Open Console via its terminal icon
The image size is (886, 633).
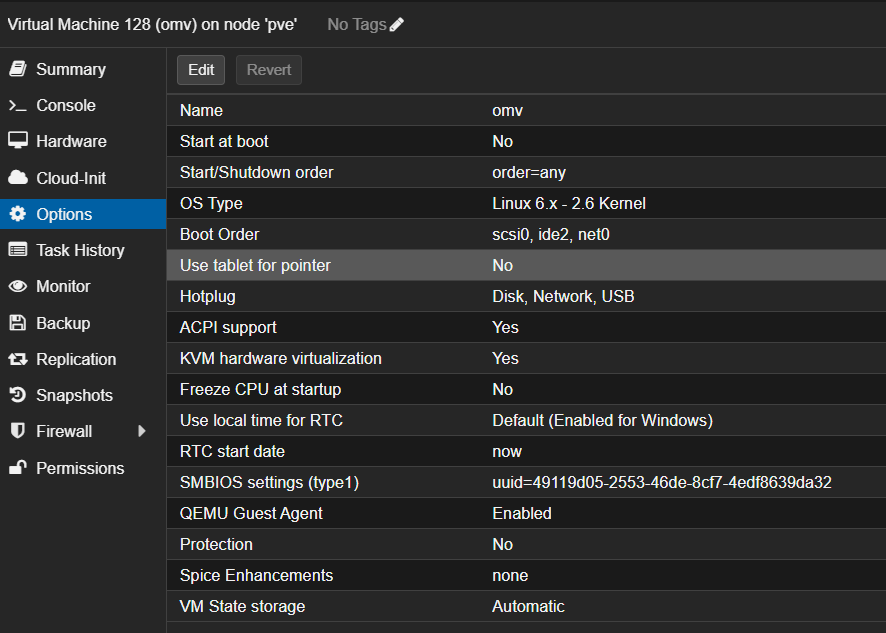17,105
